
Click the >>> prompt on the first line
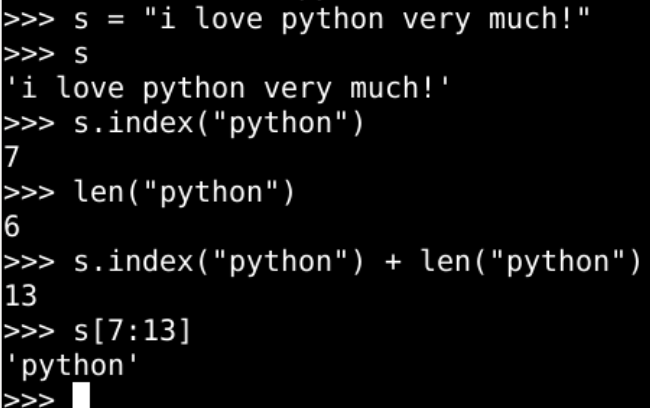pos(29,18)
